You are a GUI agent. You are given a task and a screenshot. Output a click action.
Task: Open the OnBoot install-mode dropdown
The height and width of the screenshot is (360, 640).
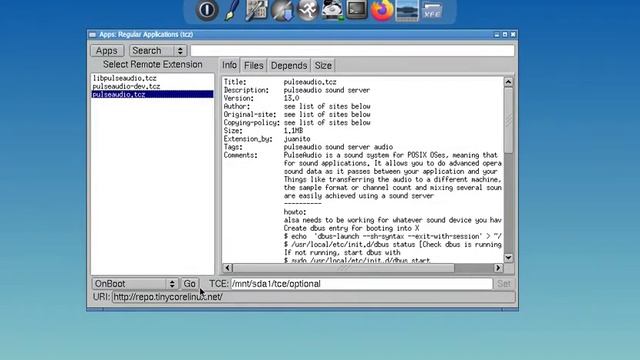pos(135,284)
